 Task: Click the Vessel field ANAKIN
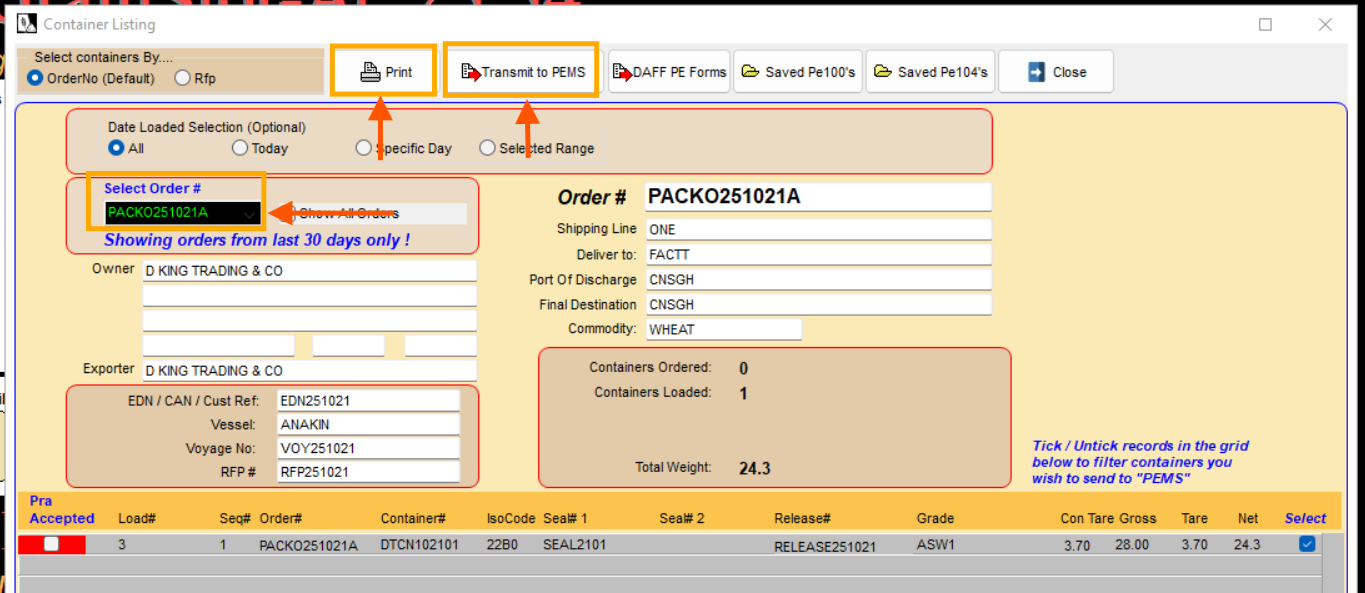point(368,424)
